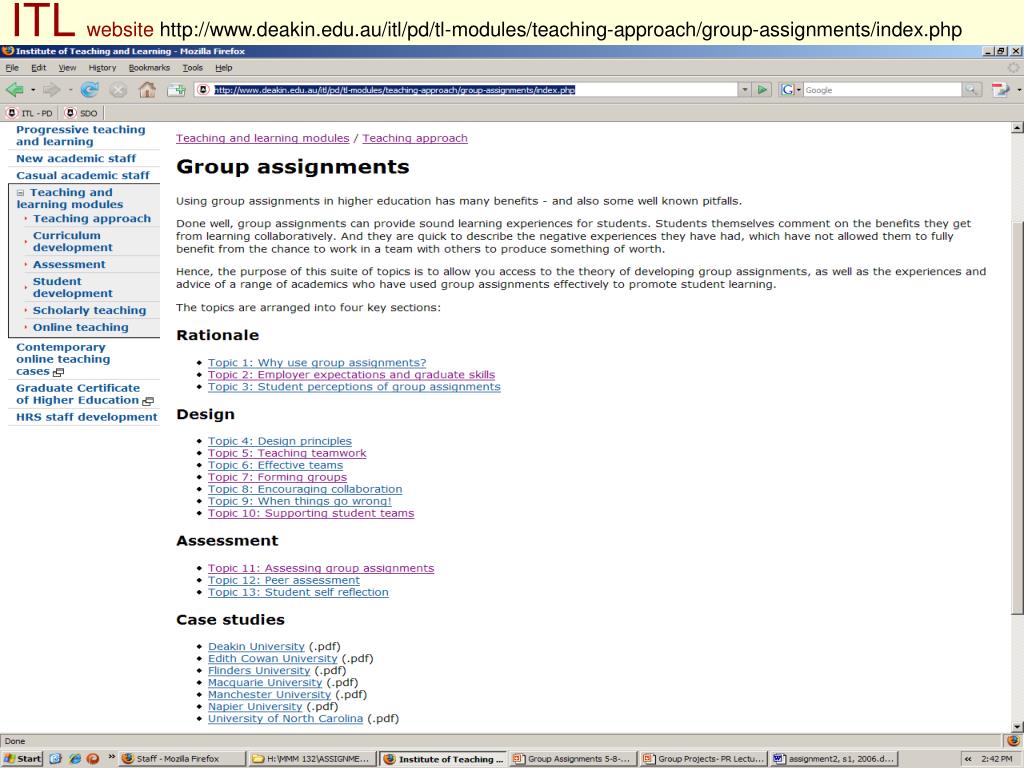The image size is (1024, 768).
Task: Click the Forward arrow button
Action: (x=51, y=89)
